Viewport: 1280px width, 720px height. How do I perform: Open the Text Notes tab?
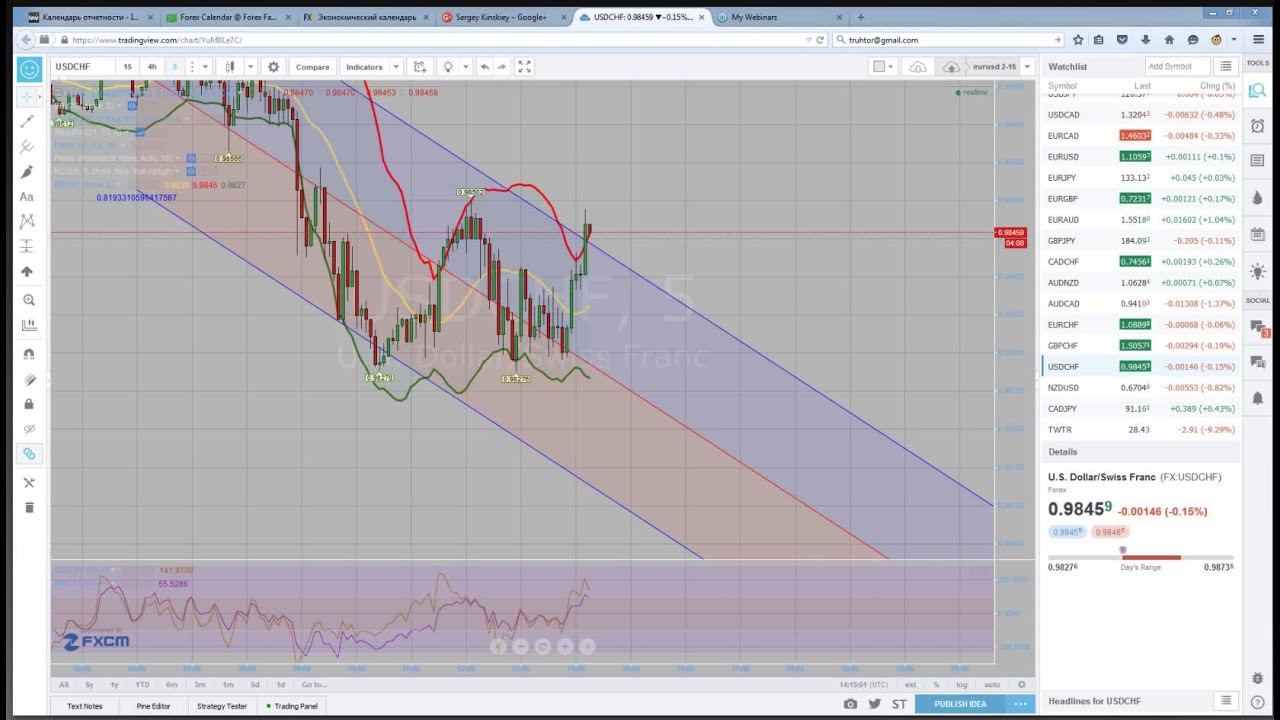point(85,706)
